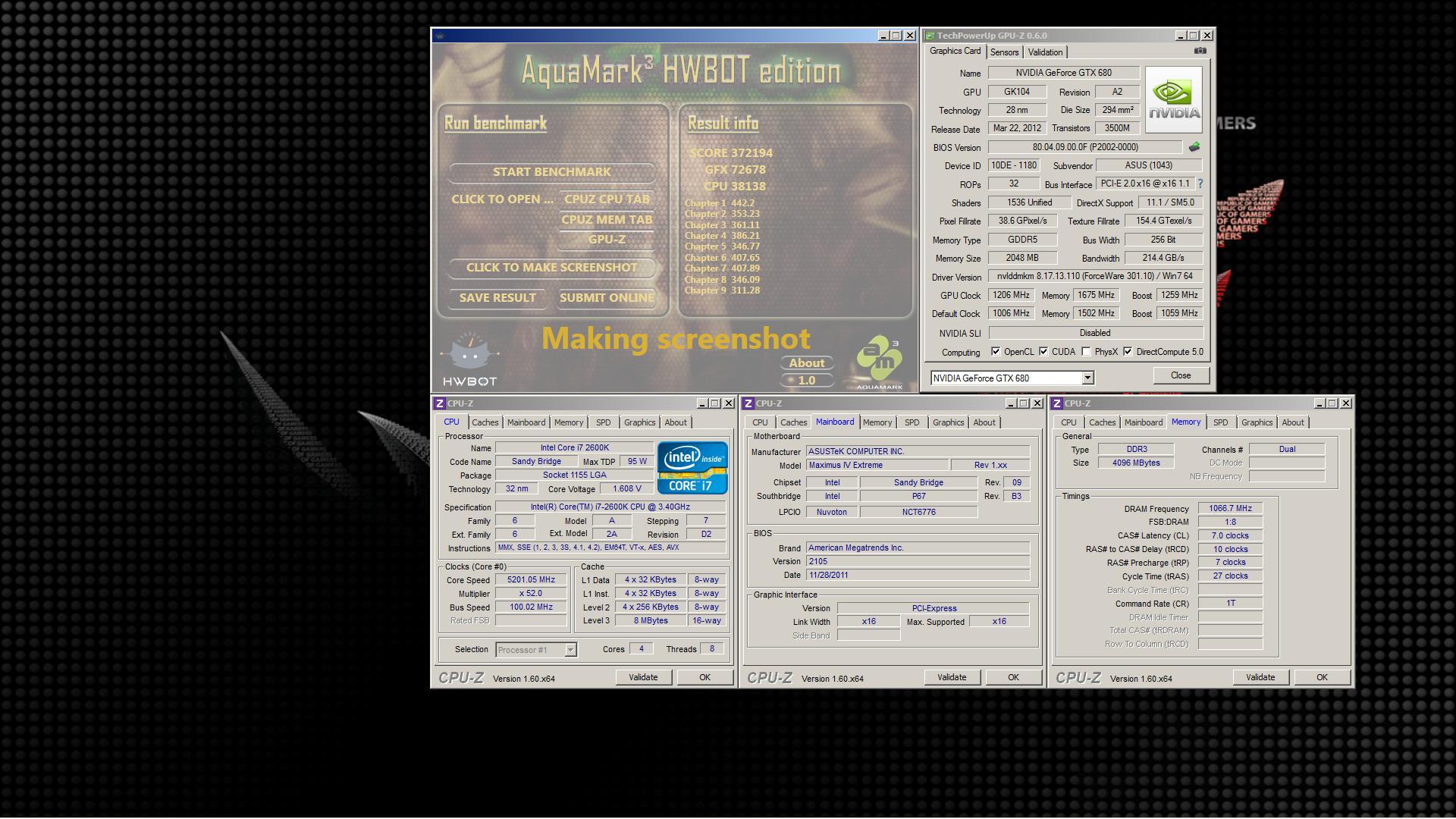
Task: Open the Processor #1 selection dropdown
Action: [x=570, y=650]
